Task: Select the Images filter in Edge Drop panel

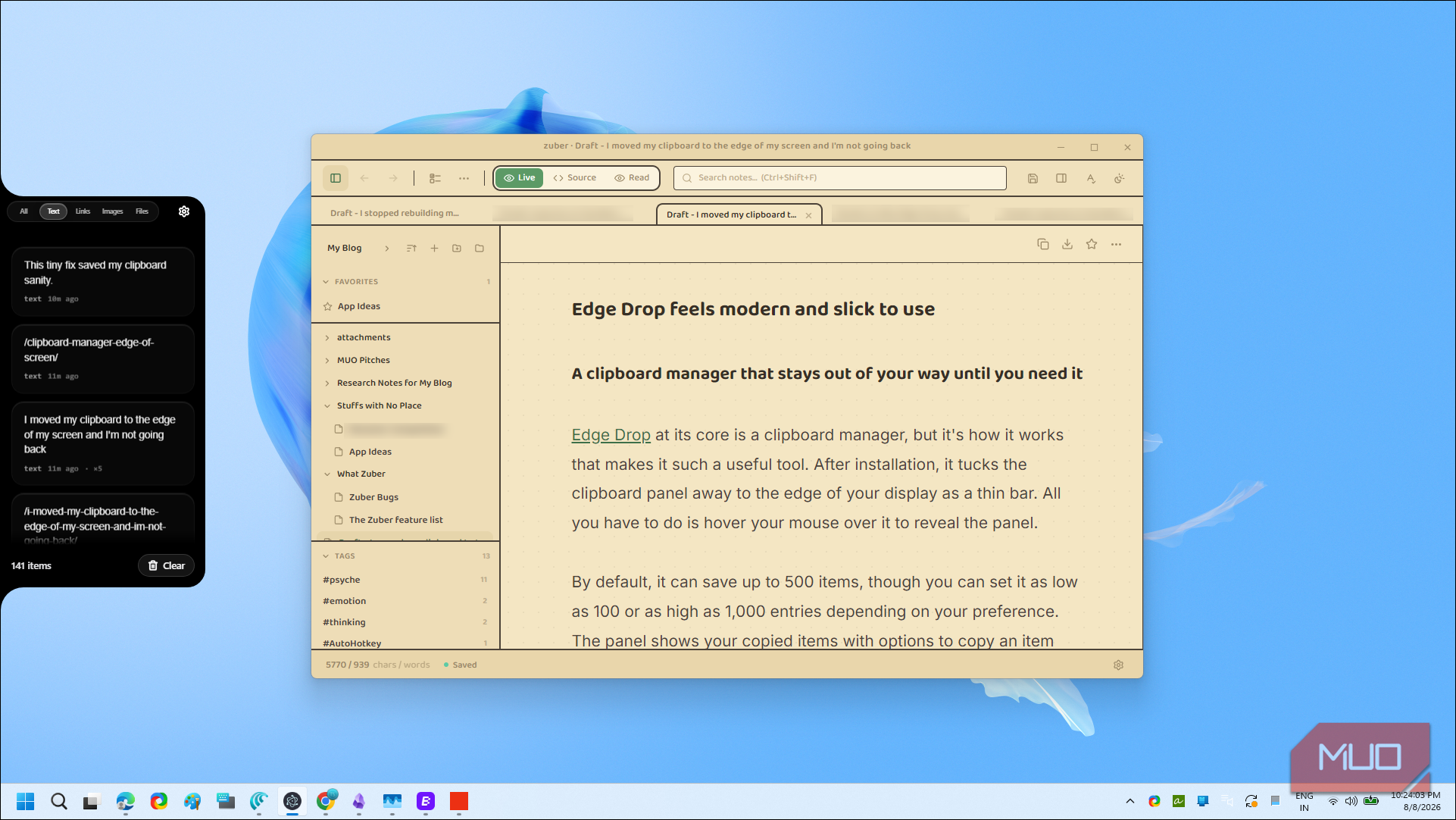Action: click(x=112, y=211)
